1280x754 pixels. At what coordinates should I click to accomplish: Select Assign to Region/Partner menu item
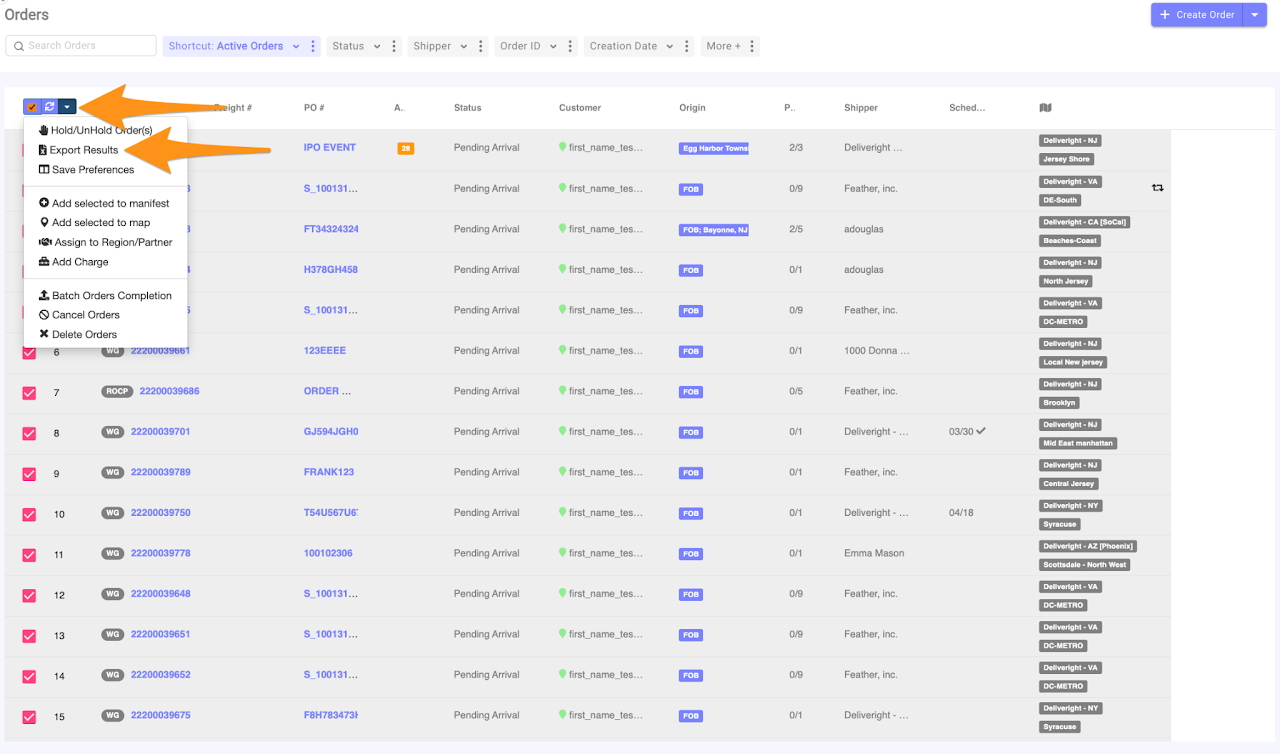tap(105, 242)
